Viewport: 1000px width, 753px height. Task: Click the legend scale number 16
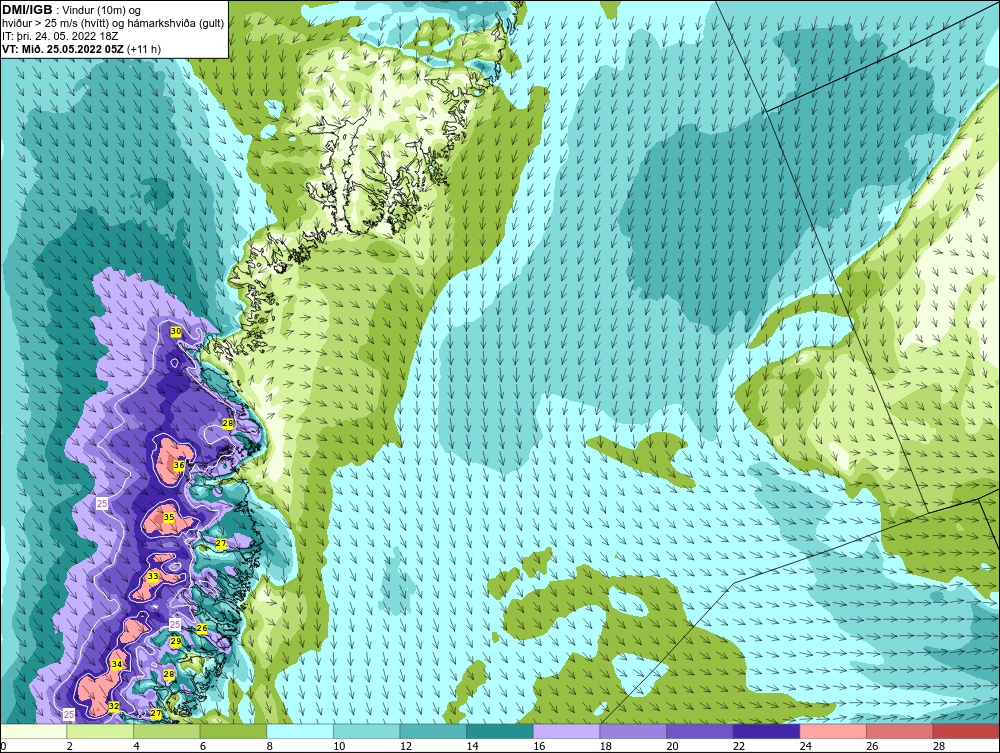(539, 746)
